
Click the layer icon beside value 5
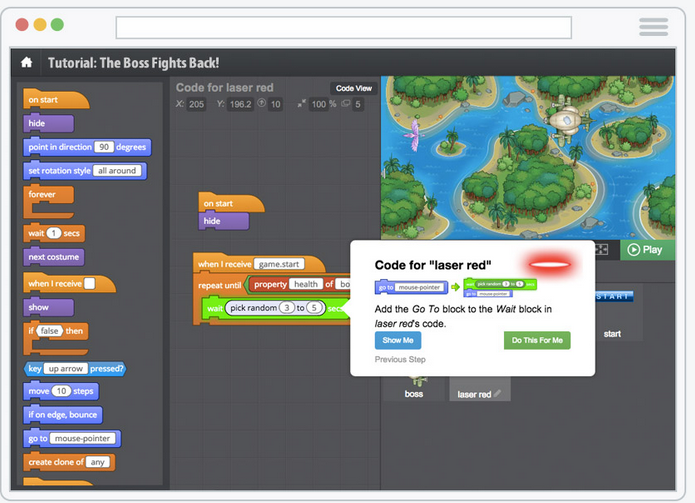click(344, 104)
